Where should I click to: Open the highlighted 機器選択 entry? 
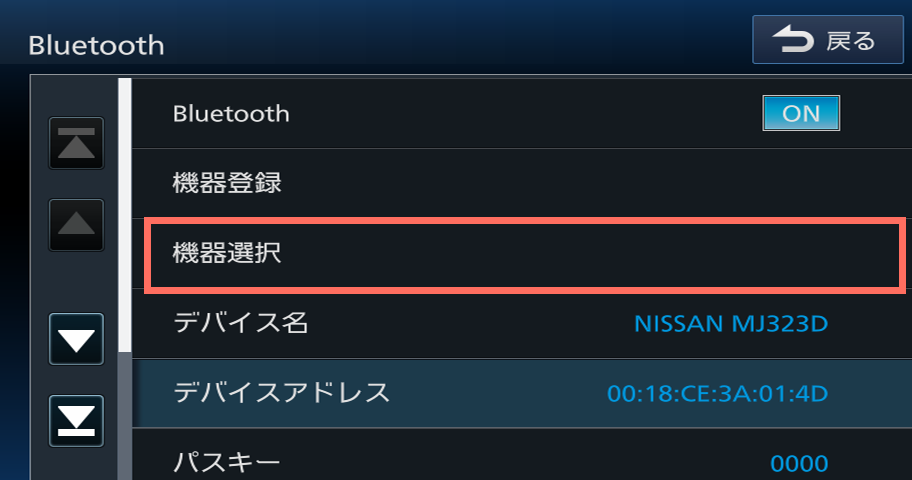(x=227, y=254)
